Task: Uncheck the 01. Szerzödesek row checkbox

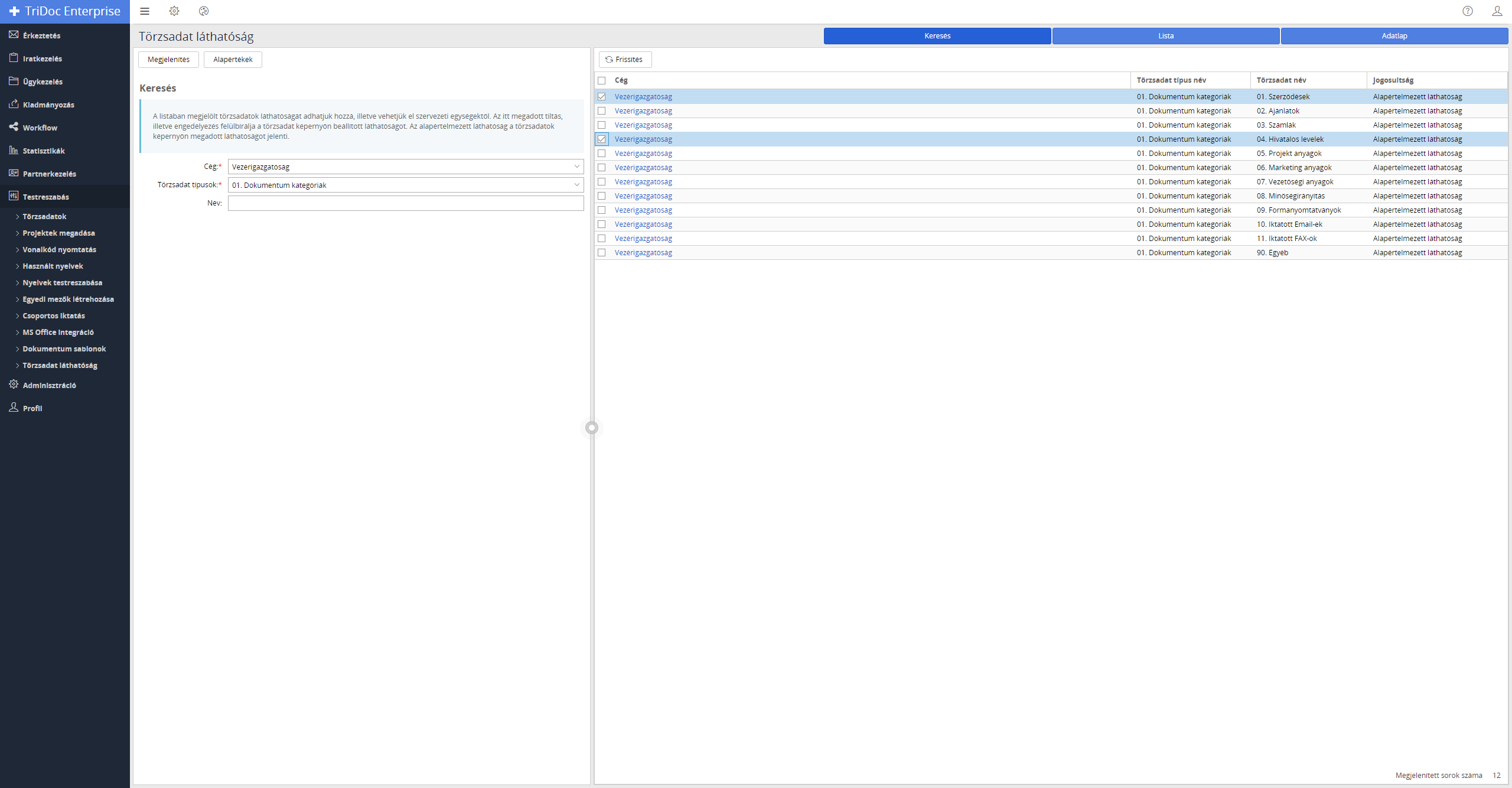Action: coord(602,97)
